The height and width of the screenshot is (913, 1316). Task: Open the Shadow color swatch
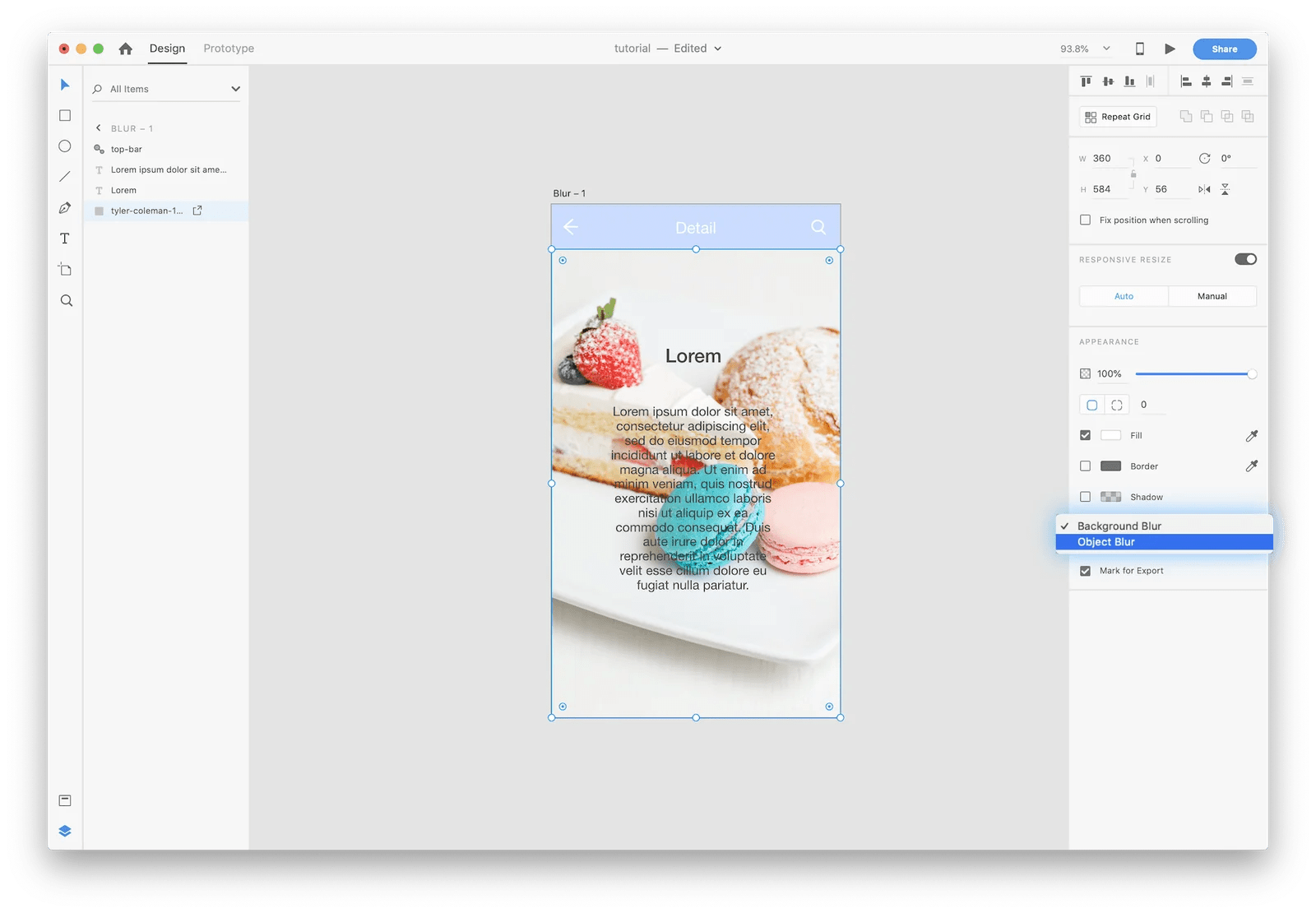click(x=1110, y=497)
